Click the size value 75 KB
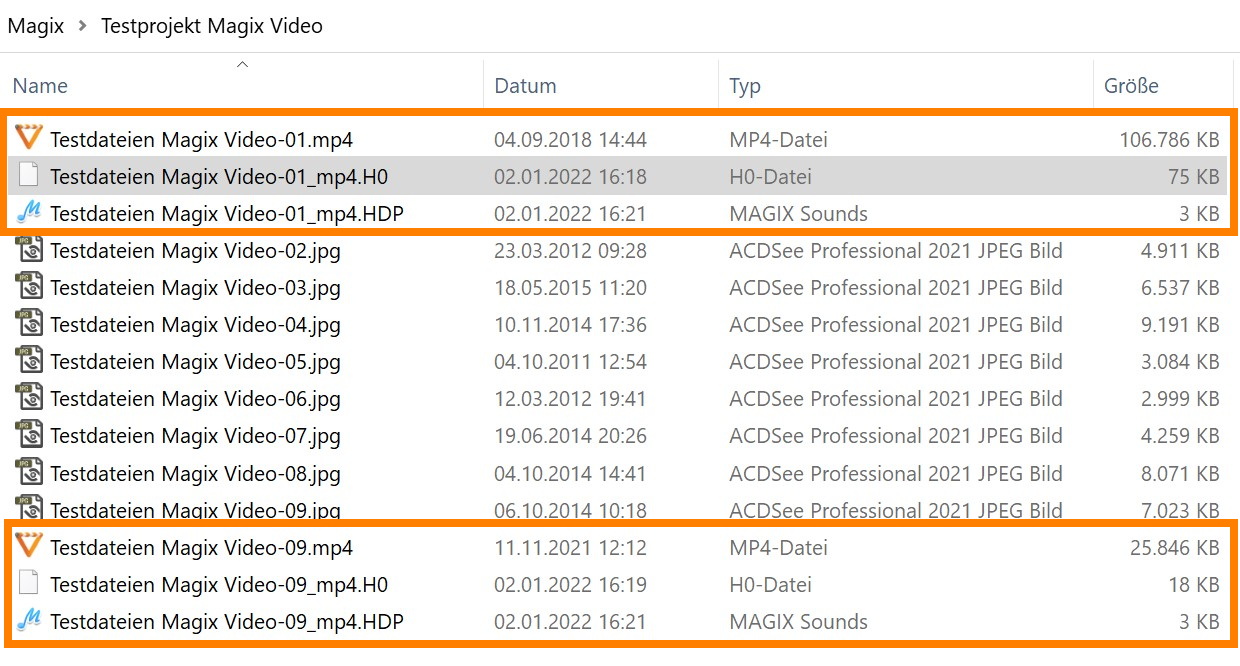1240x666 pixels. pyautogui.click(x=1193, y=177)
